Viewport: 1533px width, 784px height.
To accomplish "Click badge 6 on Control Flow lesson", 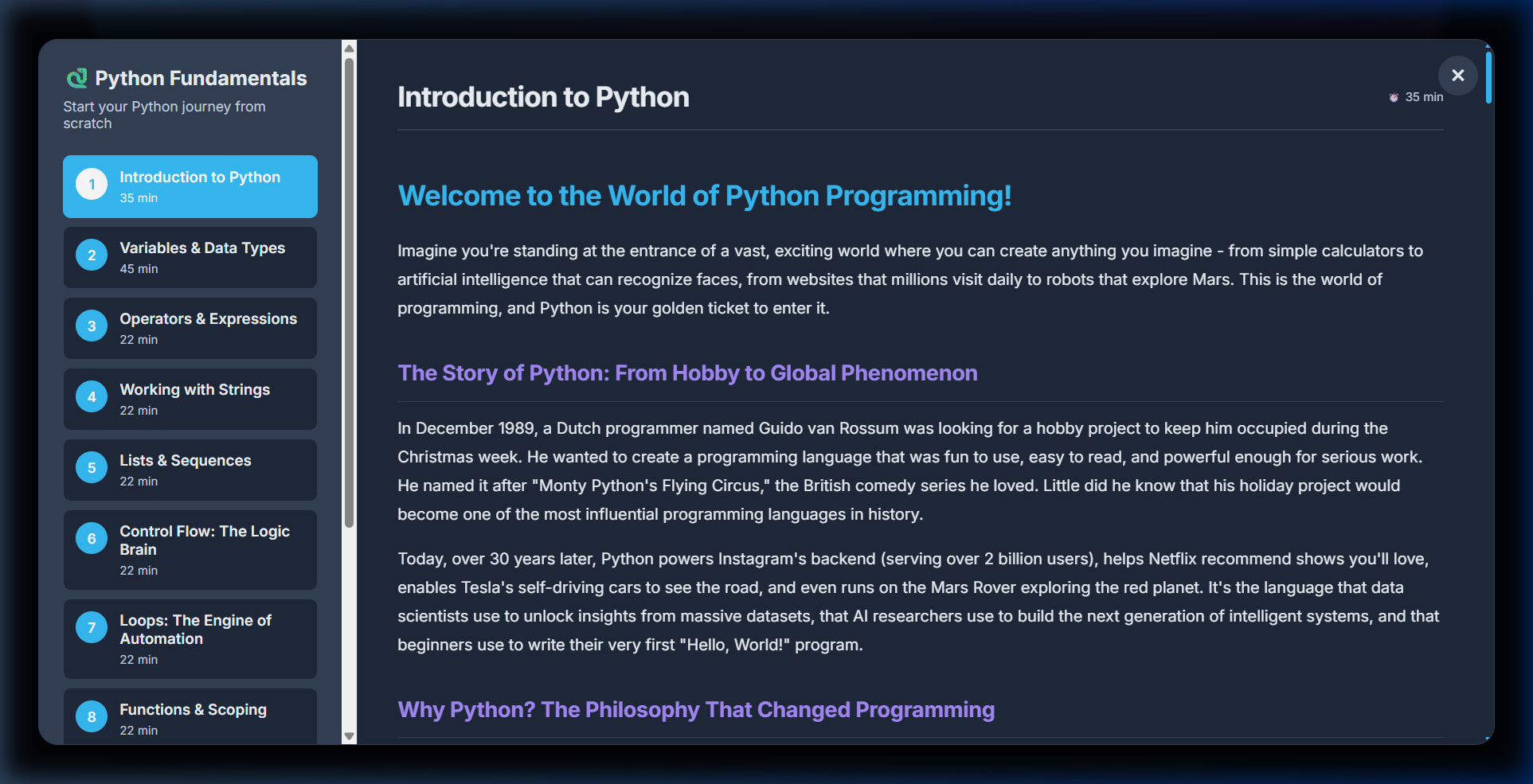I will click(x=92, y=538).
